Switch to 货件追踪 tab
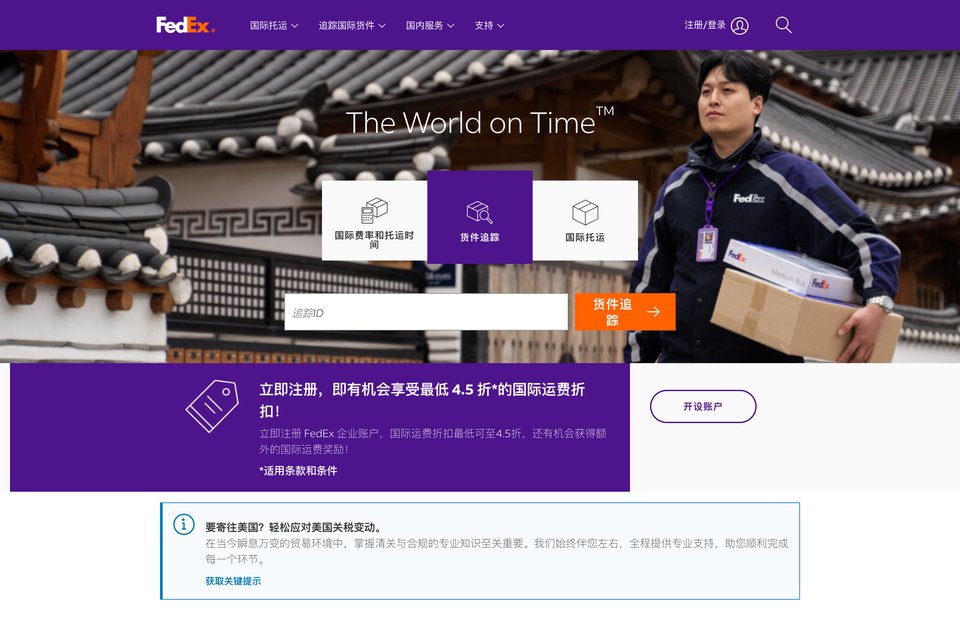Image resolution: width=960 pixels, height=627 pixels. point(479,217)
